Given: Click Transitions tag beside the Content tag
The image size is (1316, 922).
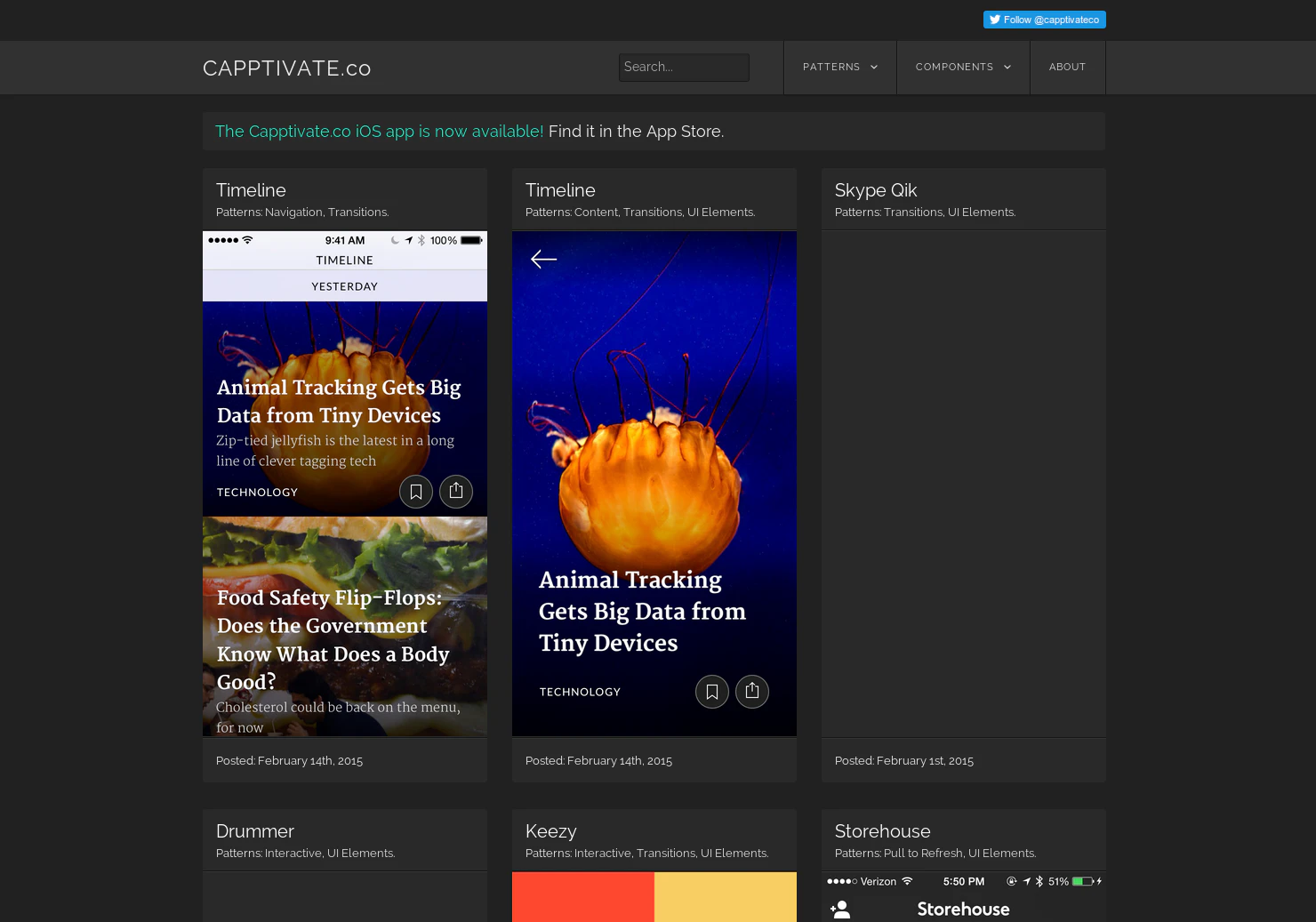Looking at the screenshot, I should (653, 212).
